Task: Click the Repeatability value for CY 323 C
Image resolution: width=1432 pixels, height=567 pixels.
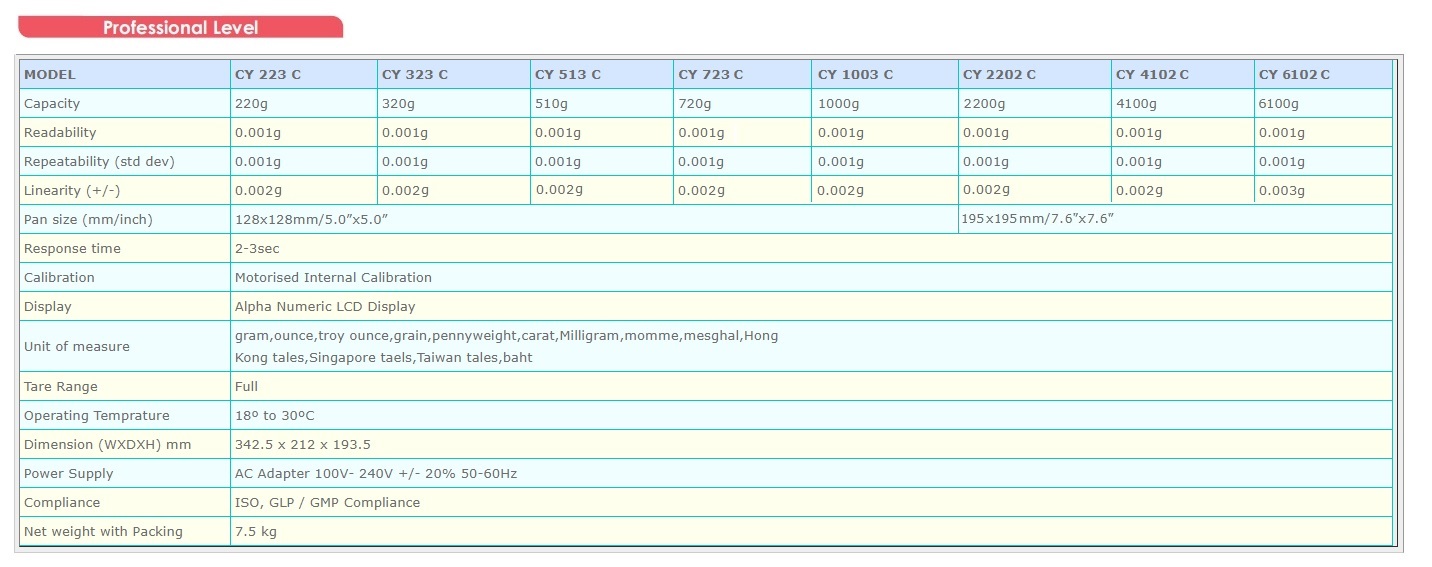Action: pyautogui.click(x=405, y=162)
